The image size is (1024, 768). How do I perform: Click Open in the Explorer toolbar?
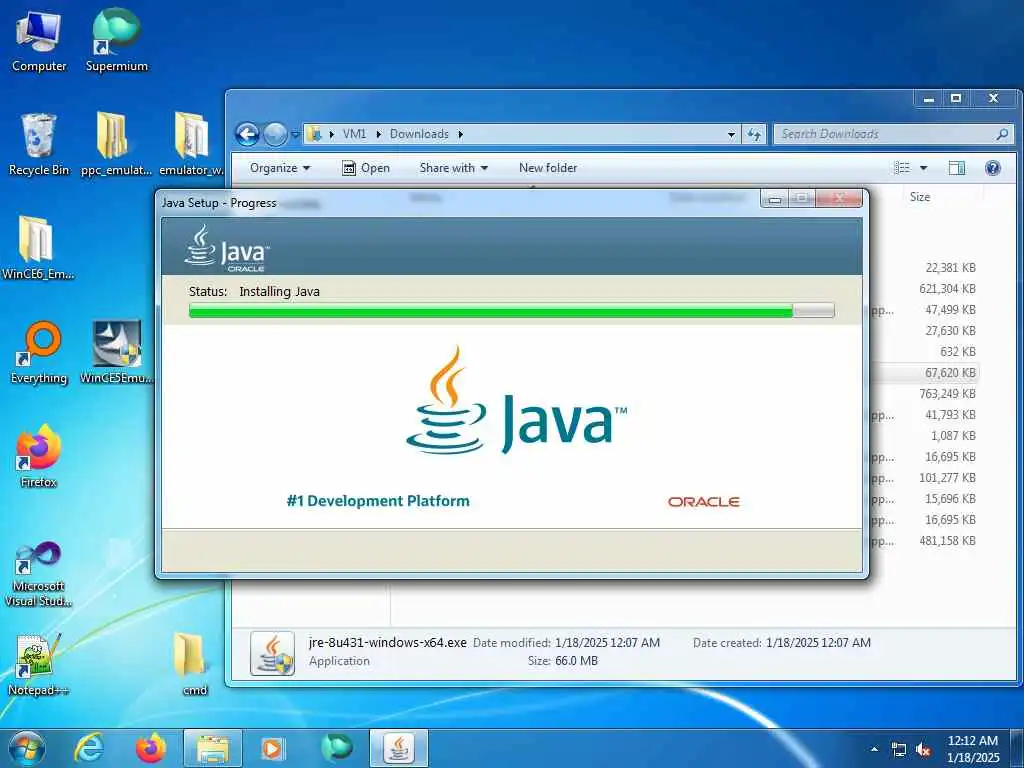(x=366, y=168)
